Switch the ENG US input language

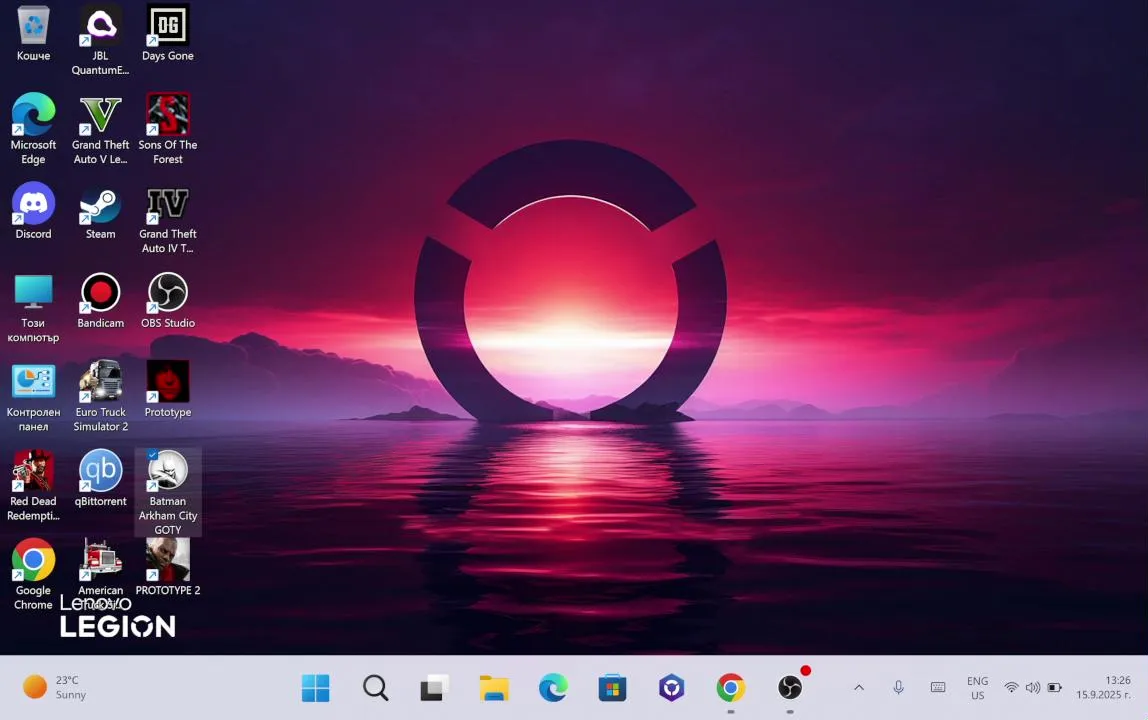(977, 688)
